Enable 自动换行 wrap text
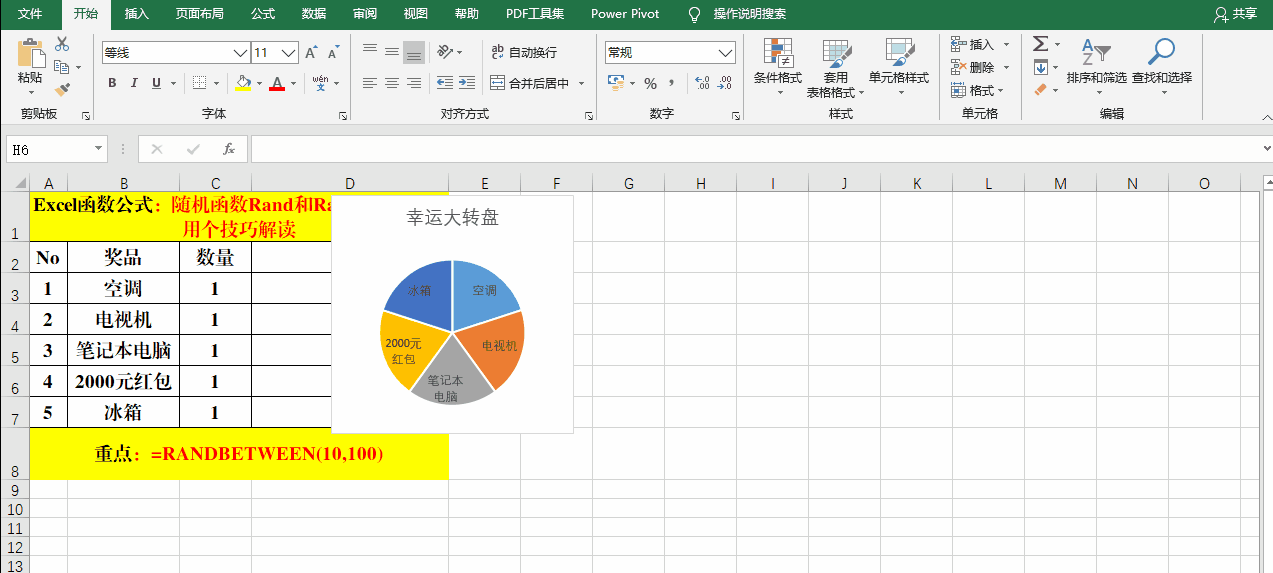 click(524, 52)
